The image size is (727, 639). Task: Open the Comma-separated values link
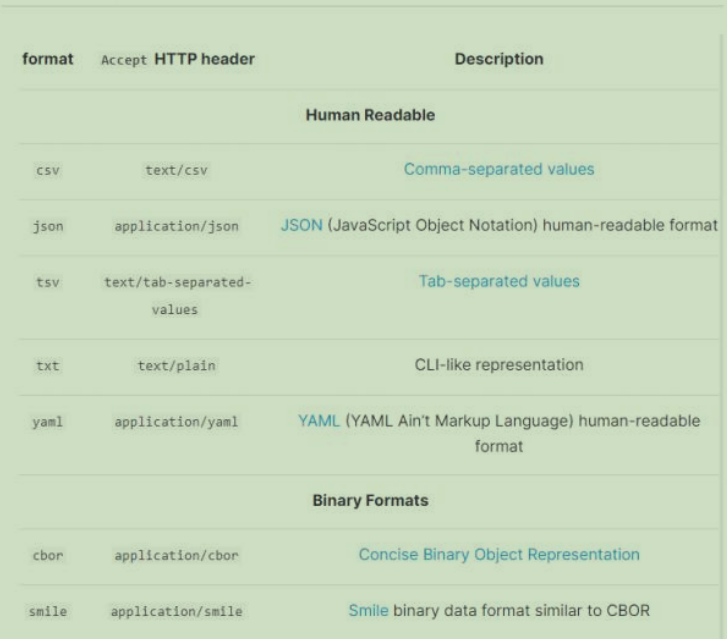[x=498, y=169]
